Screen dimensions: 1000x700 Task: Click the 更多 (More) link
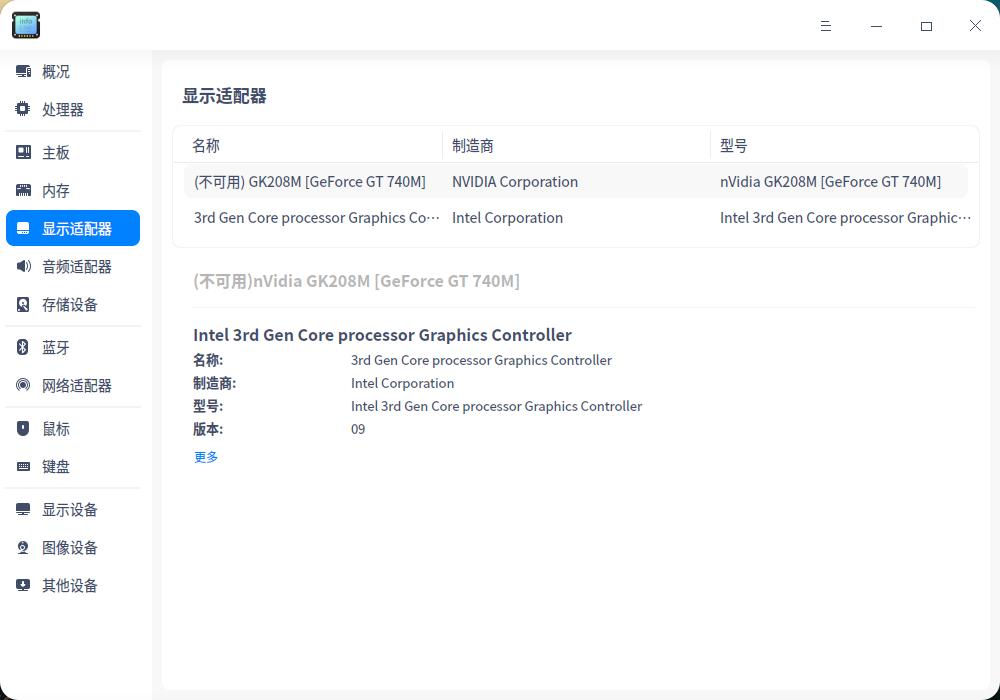(x=205, y=457)
